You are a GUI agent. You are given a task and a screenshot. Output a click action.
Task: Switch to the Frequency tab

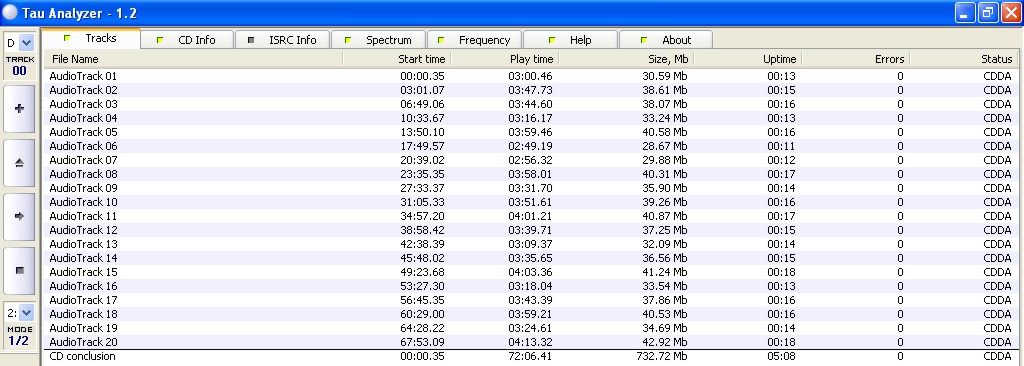pos(474,40)
